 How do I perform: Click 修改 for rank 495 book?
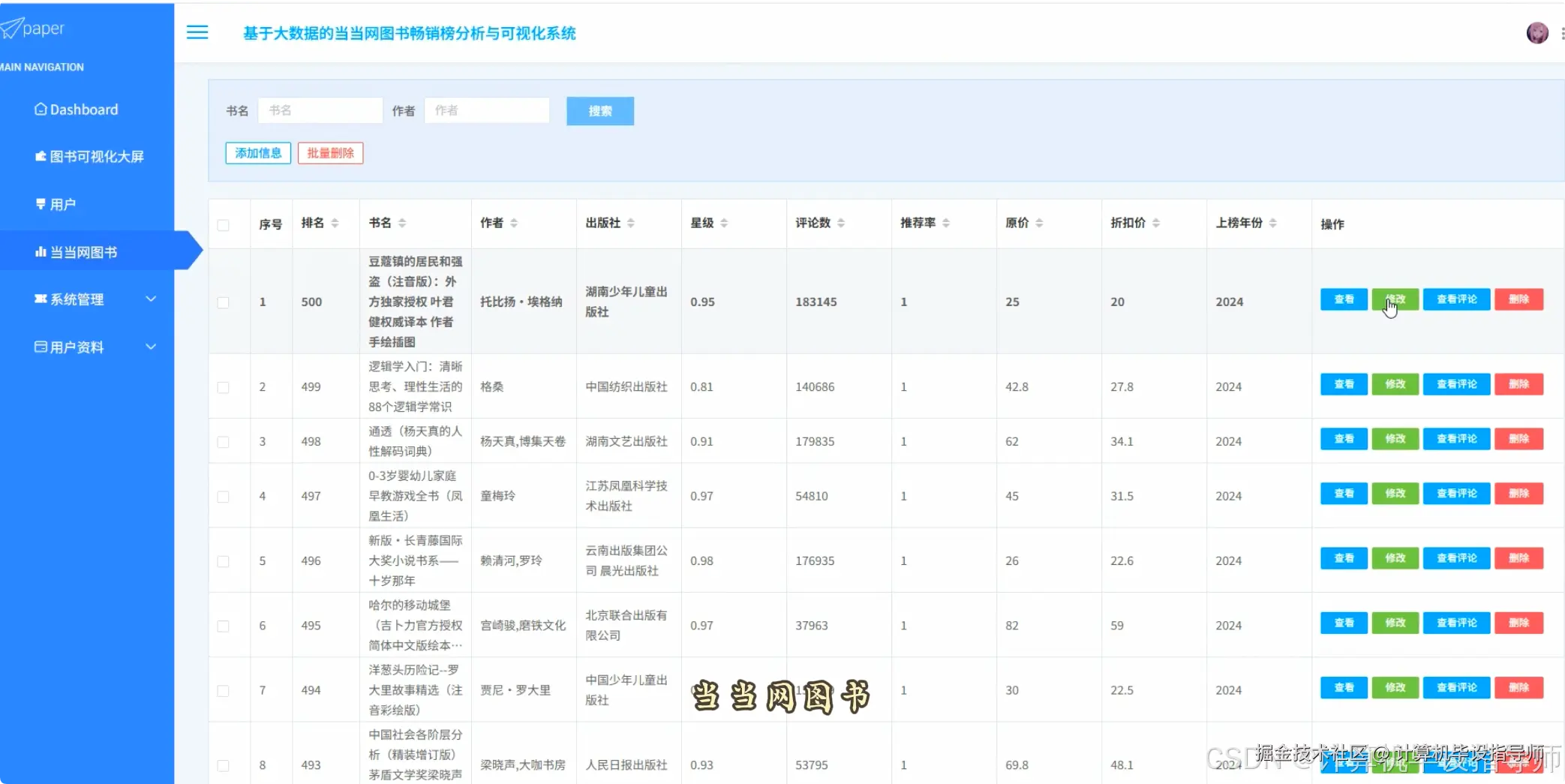click(1395, 623)
